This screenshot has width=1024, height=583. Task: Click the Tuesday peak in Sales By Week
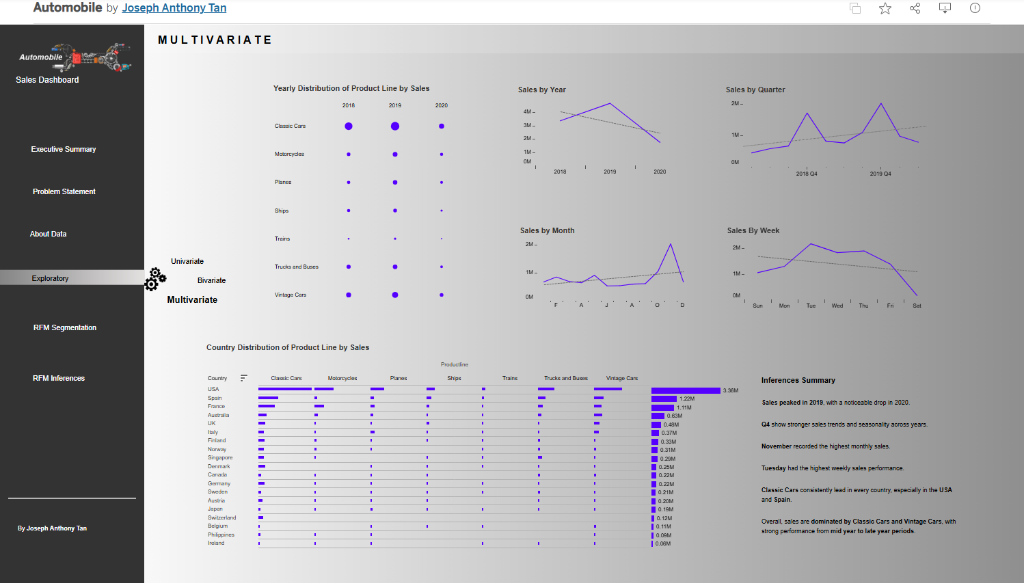(x=811, y=244)
